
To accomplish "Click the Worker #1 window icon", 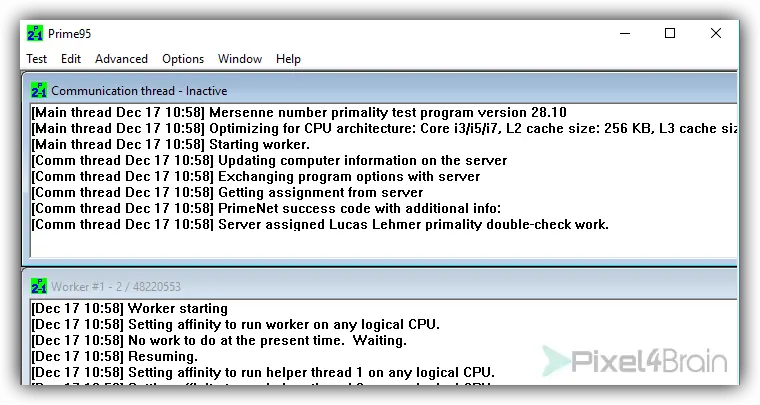I will [x=39, y=286].
